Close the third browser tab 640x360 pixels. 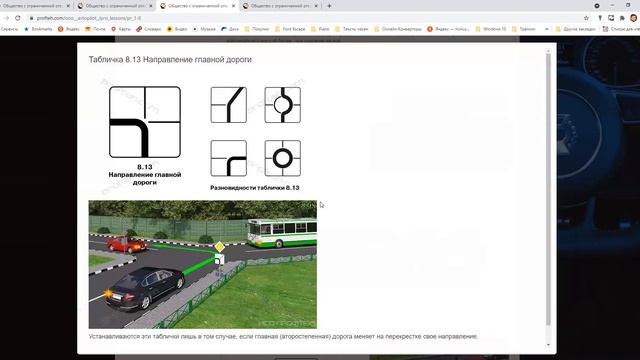(x=233, y=6)
